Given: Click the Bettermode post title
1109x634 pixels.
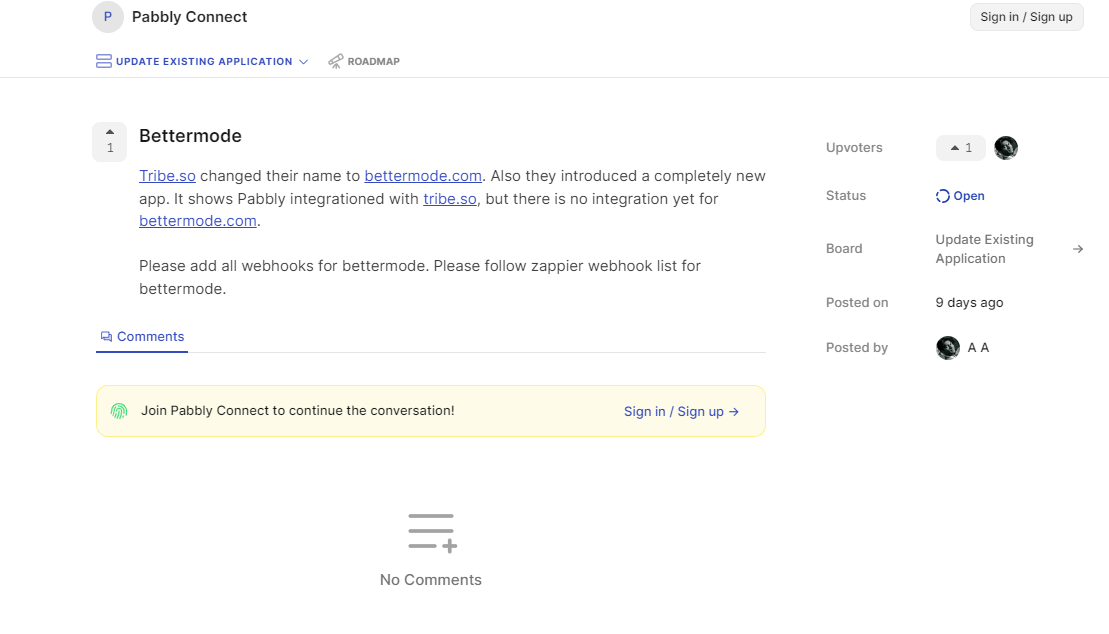Looking at the screenshot, I should coord(190,136).
